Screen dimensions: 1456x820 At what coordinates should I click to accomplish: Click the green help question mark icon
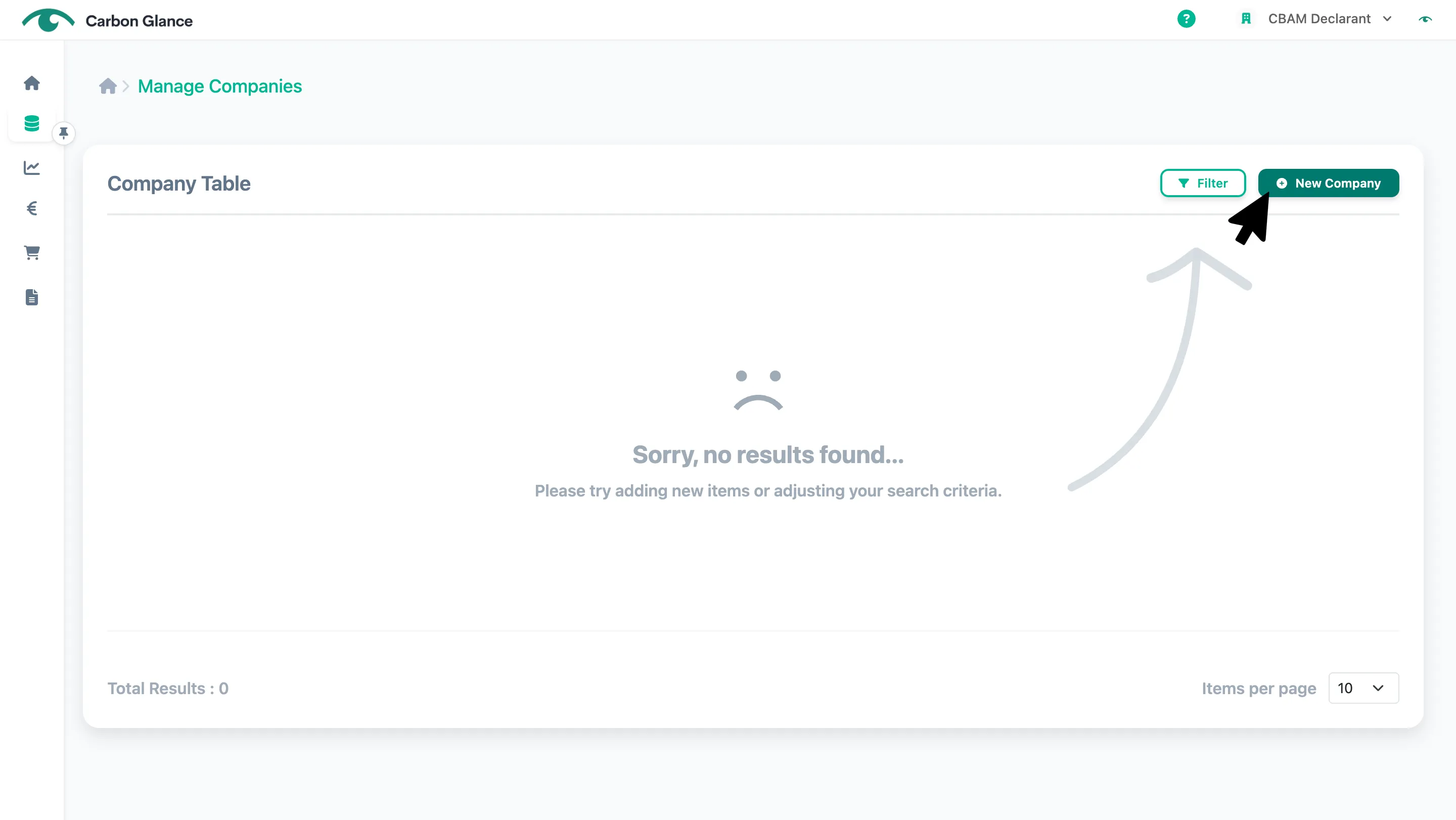pos(1186,19)
